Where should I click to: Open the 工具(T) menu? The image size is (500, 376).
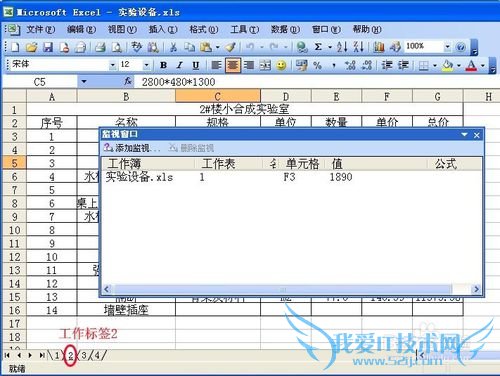(x=245, y=29)
